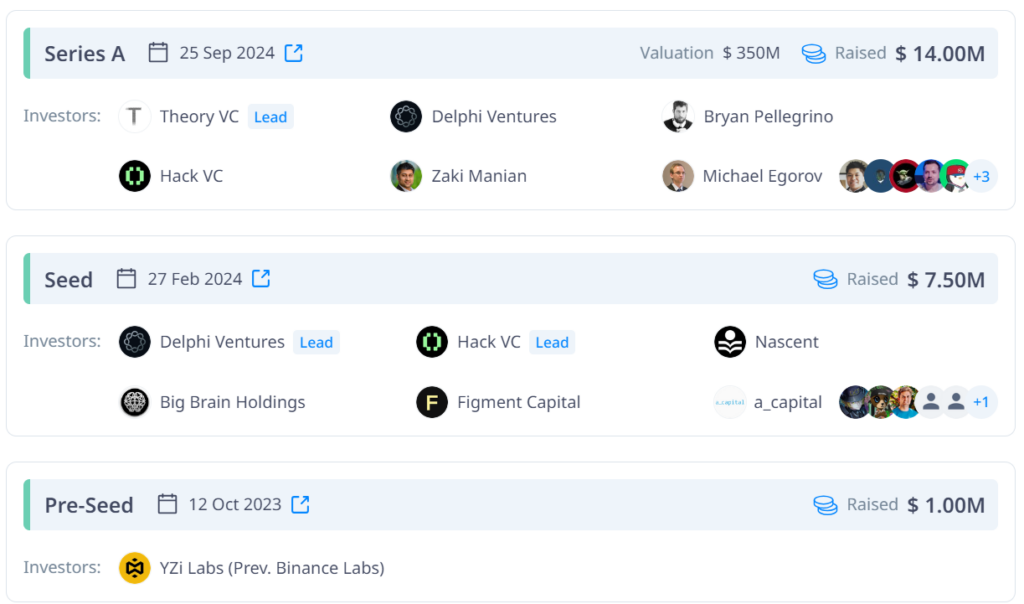Open Zaki Manian investor profile
This screenshot has height=604, width=1024.
pos(479,176)
